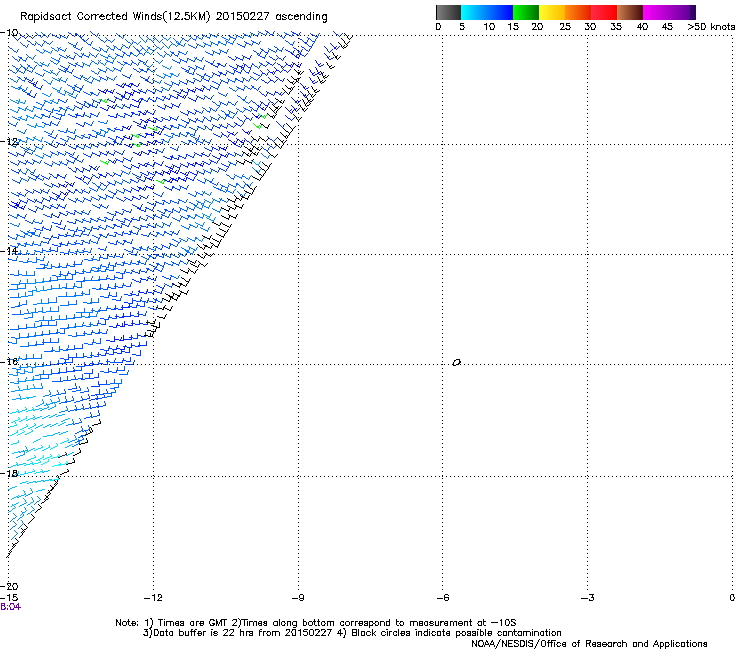
Task: Select the brown 35-40 knots legend segment
Action: (630, 12)
